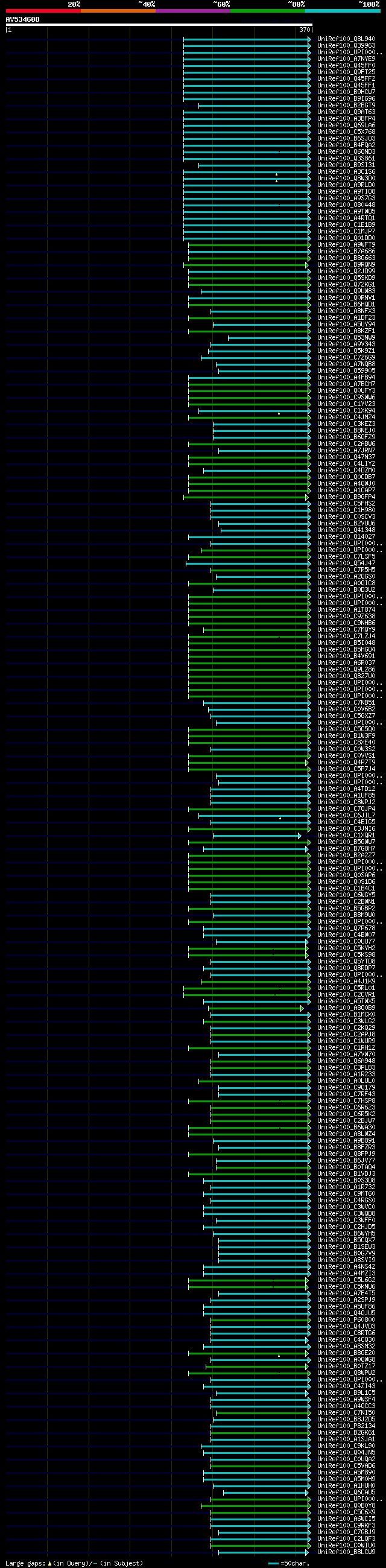Screen dimensions: 386x1568
Task: Select the UniRef100_Q8W3D0 label
Action: point(346,179)
